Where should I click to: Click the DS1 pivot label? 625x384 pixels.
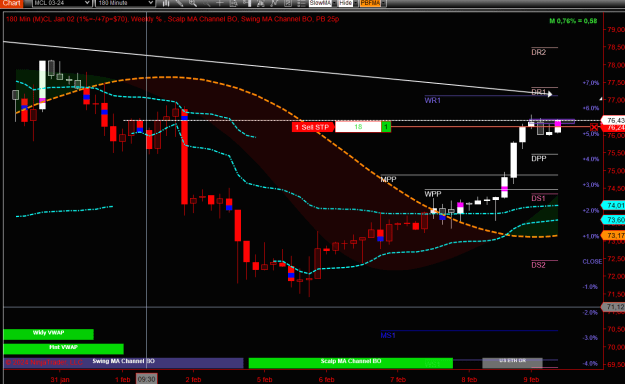pyautogui.click(x=538, y=199)
